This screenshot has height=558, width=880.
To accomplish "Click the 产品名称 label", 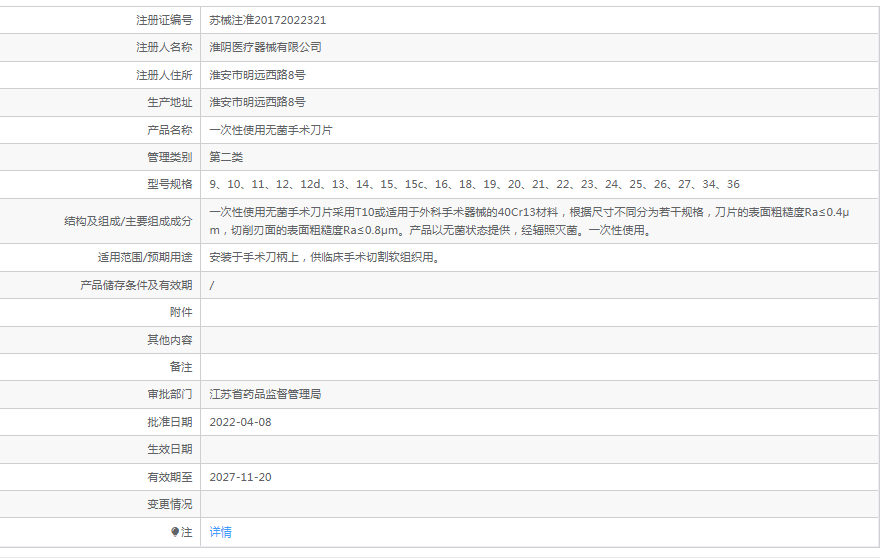I will [x=169, y=130].
